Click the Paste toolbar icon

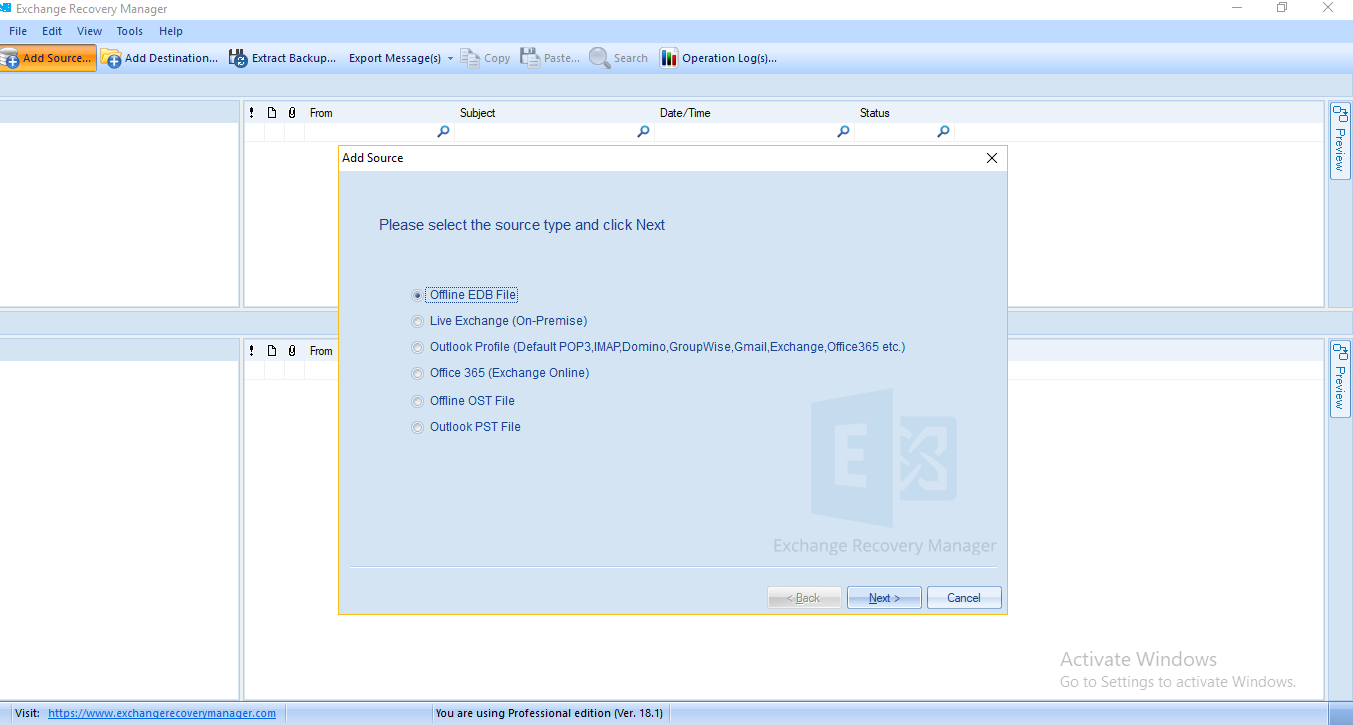coord(529,58)
